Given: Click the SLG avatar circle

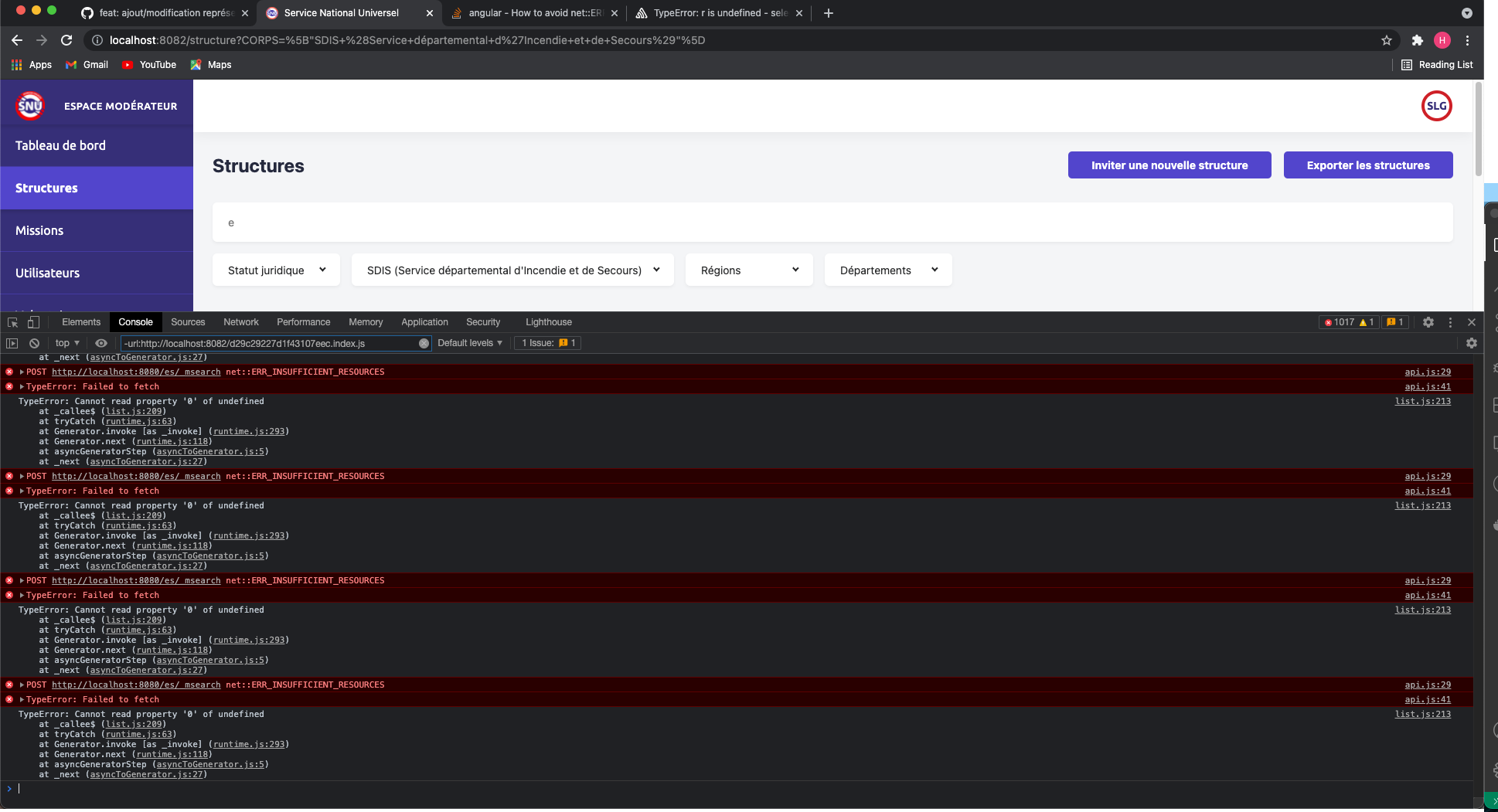Looking at the screenshot, I should 1436,106.
